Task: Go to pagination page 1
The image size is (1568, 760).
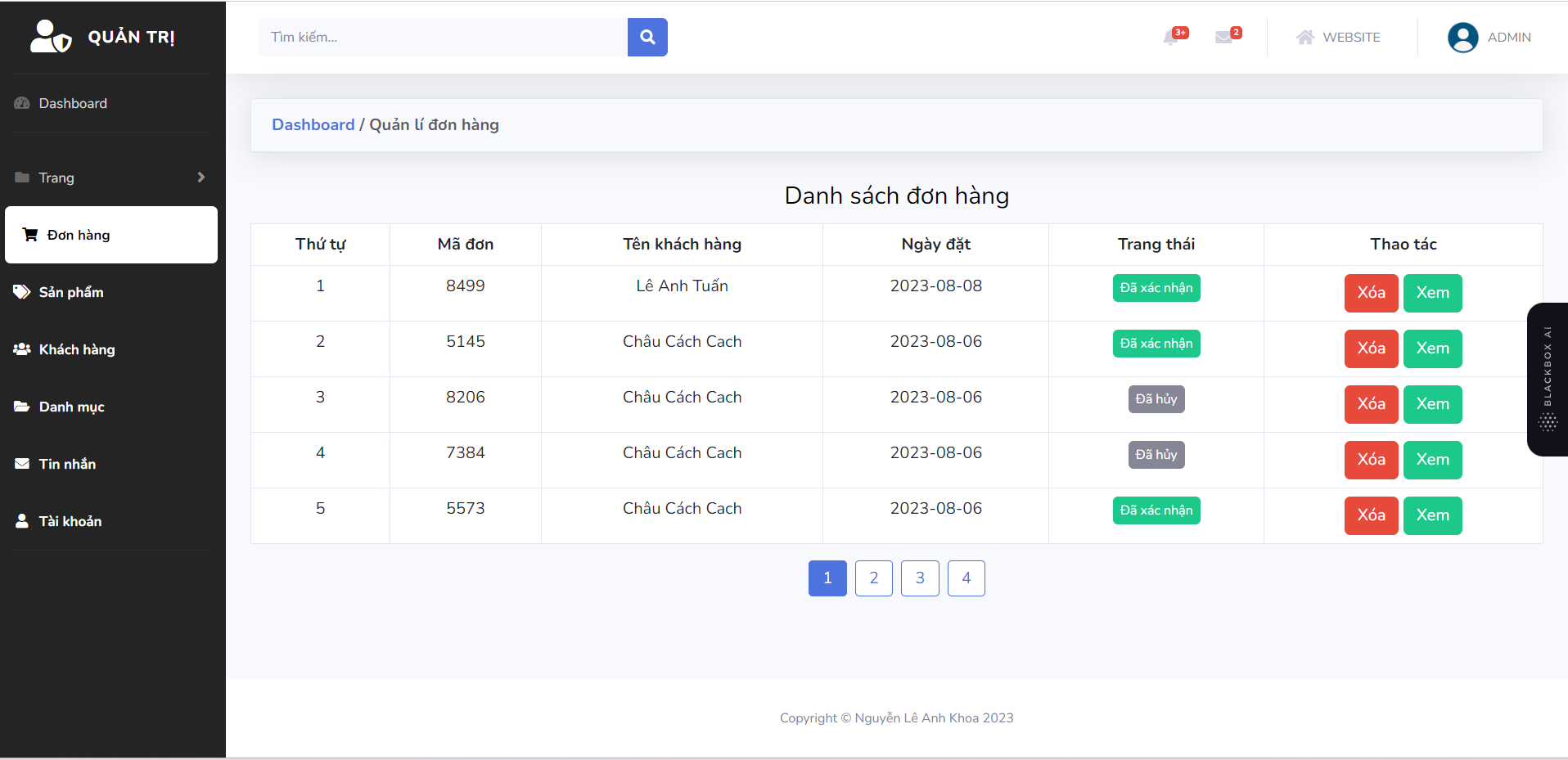Action: coord(827,578)
